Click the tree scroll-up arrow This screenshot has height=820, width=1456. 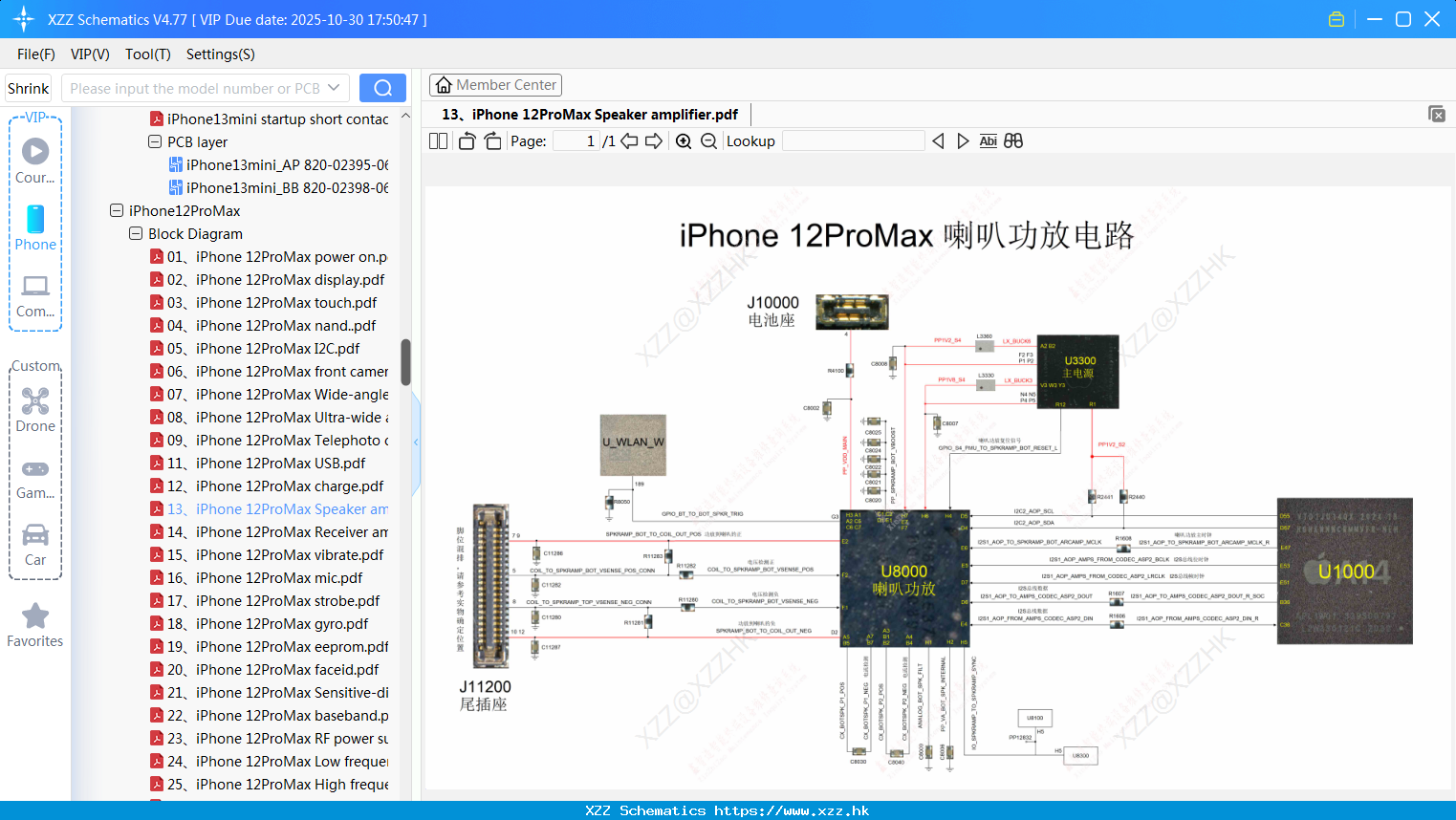pos(405,116)
